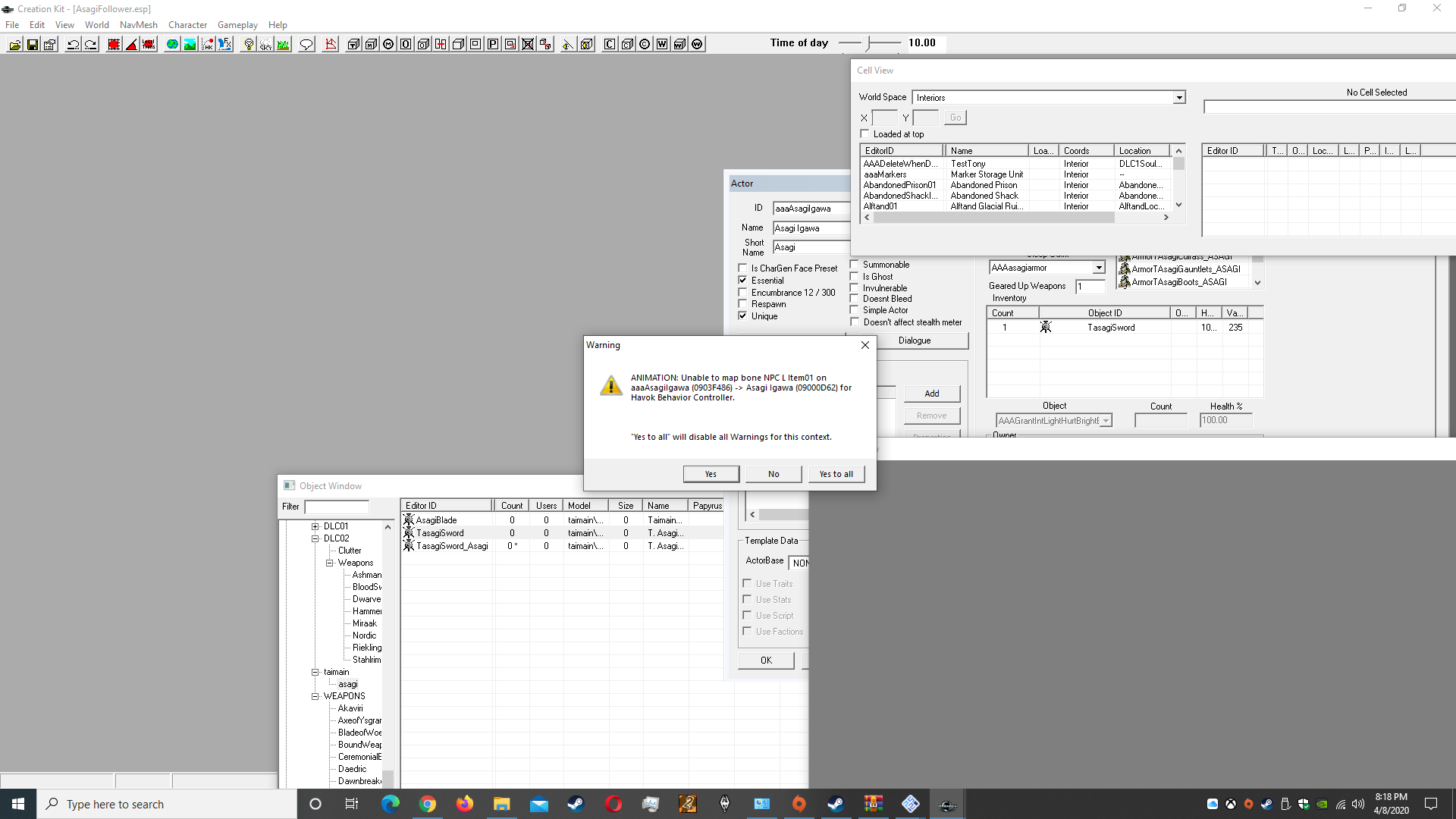Open the AAAasagiarmor outfit dropdown

1099,268
